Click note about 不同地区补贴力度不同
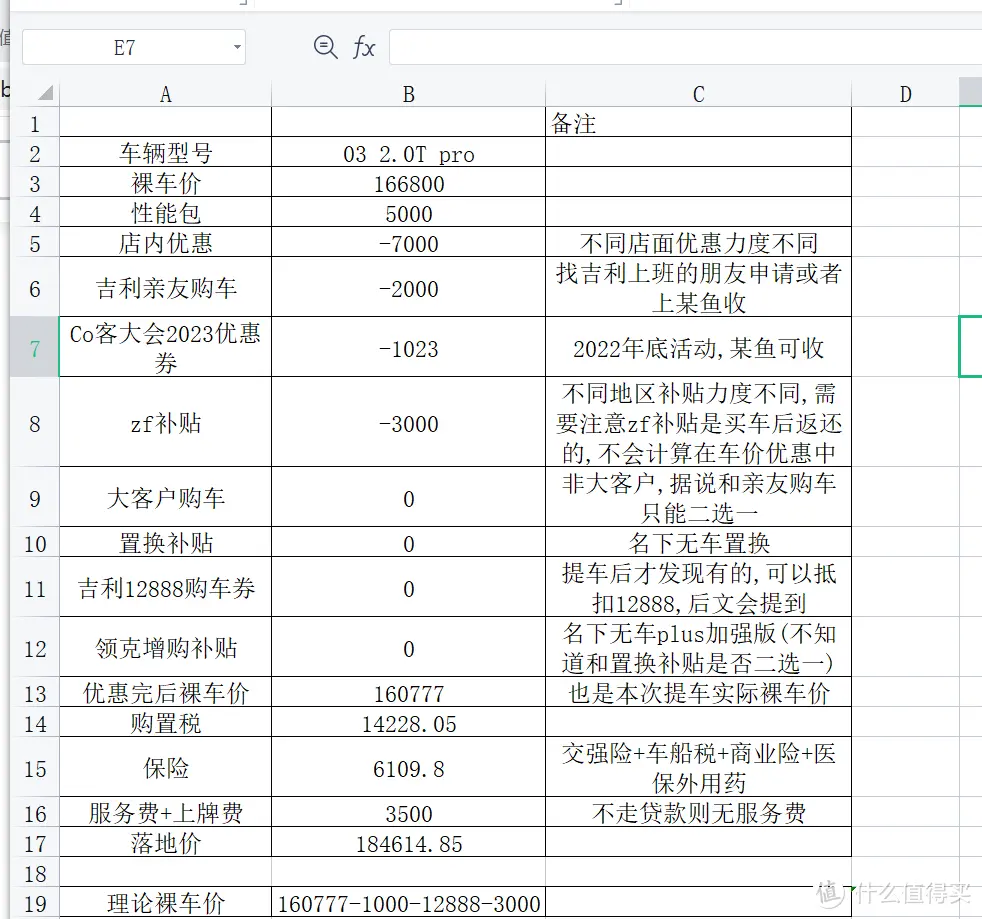The width and height of the screenshot is (982, 919). [x=698, y=422]
